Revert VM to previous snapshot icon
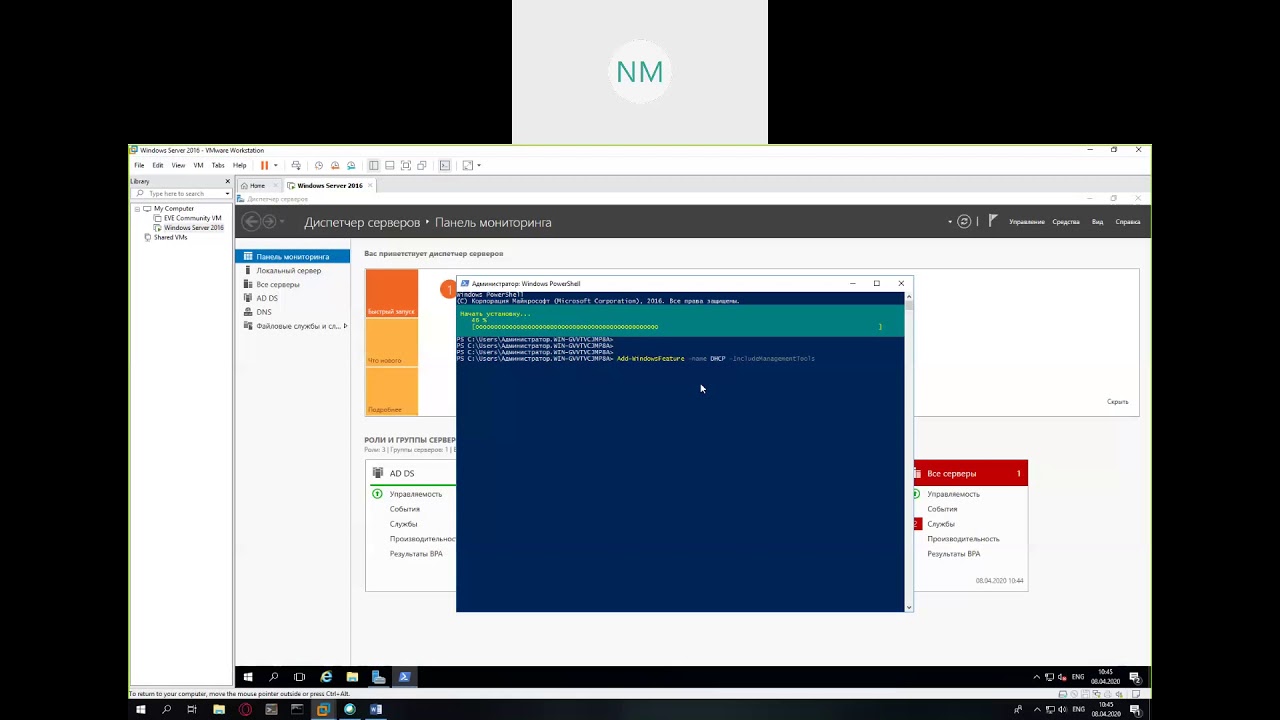 (335, 165)
